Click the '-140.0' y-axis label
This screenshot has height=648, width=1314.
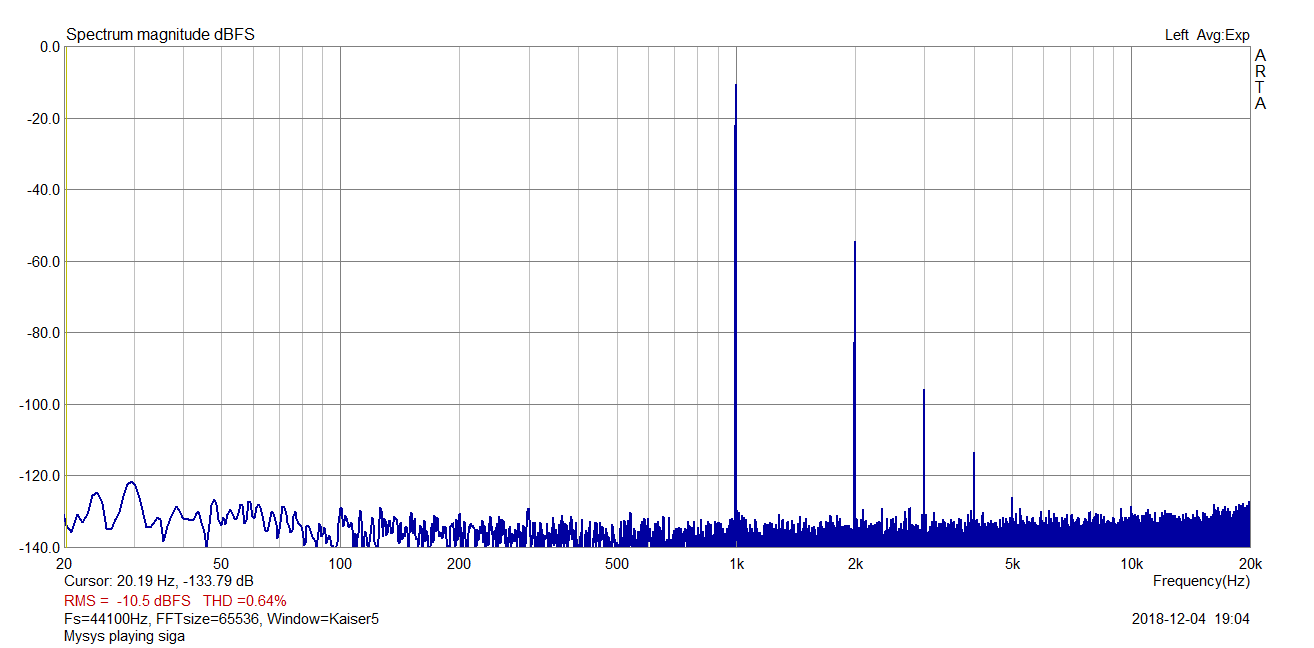click(42, 547)
